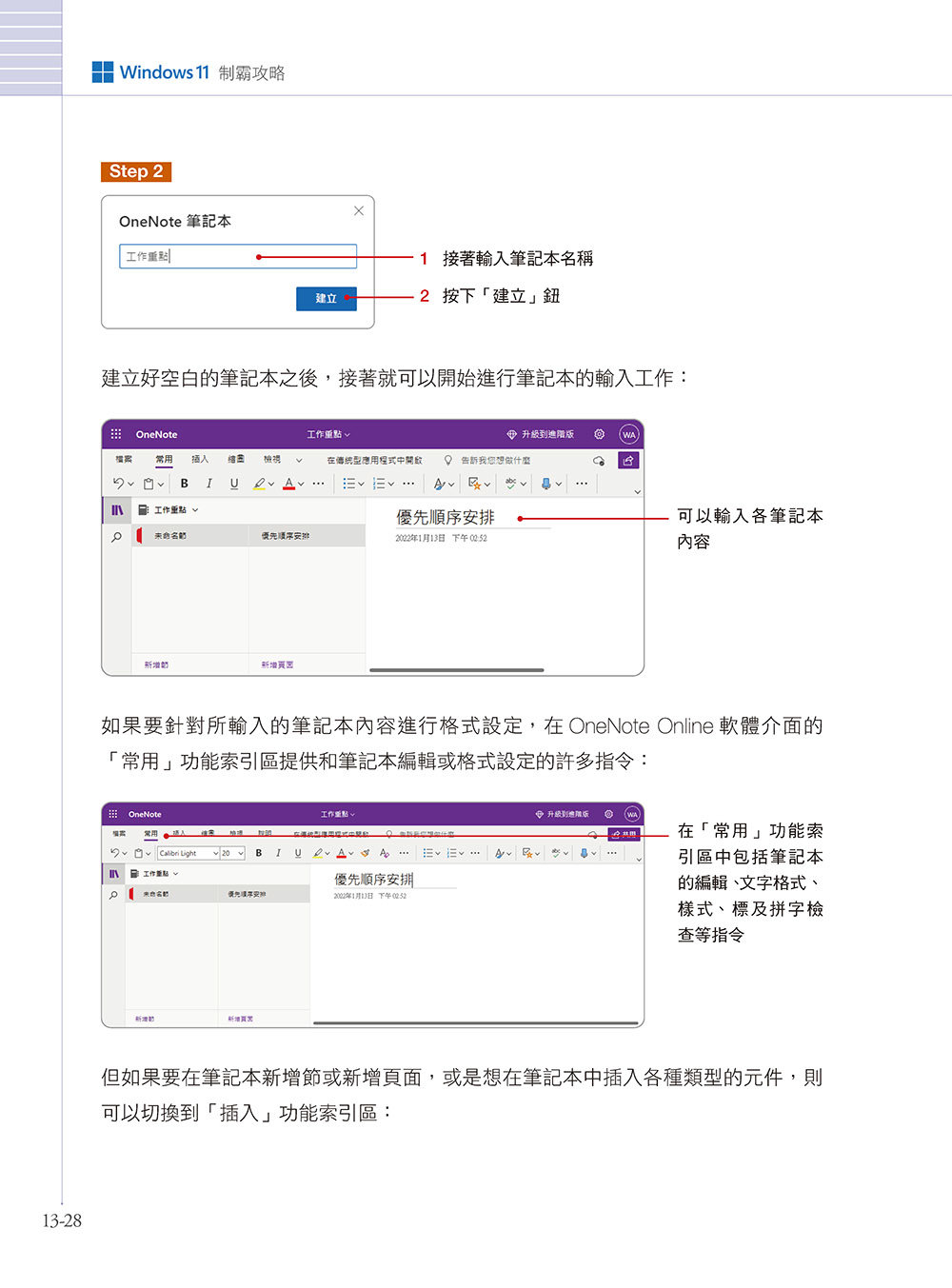Viewport: 952px width, 1288px height.
Task: Toggle Bold in the first OneNote screenshot
Action: pos(184,484)
